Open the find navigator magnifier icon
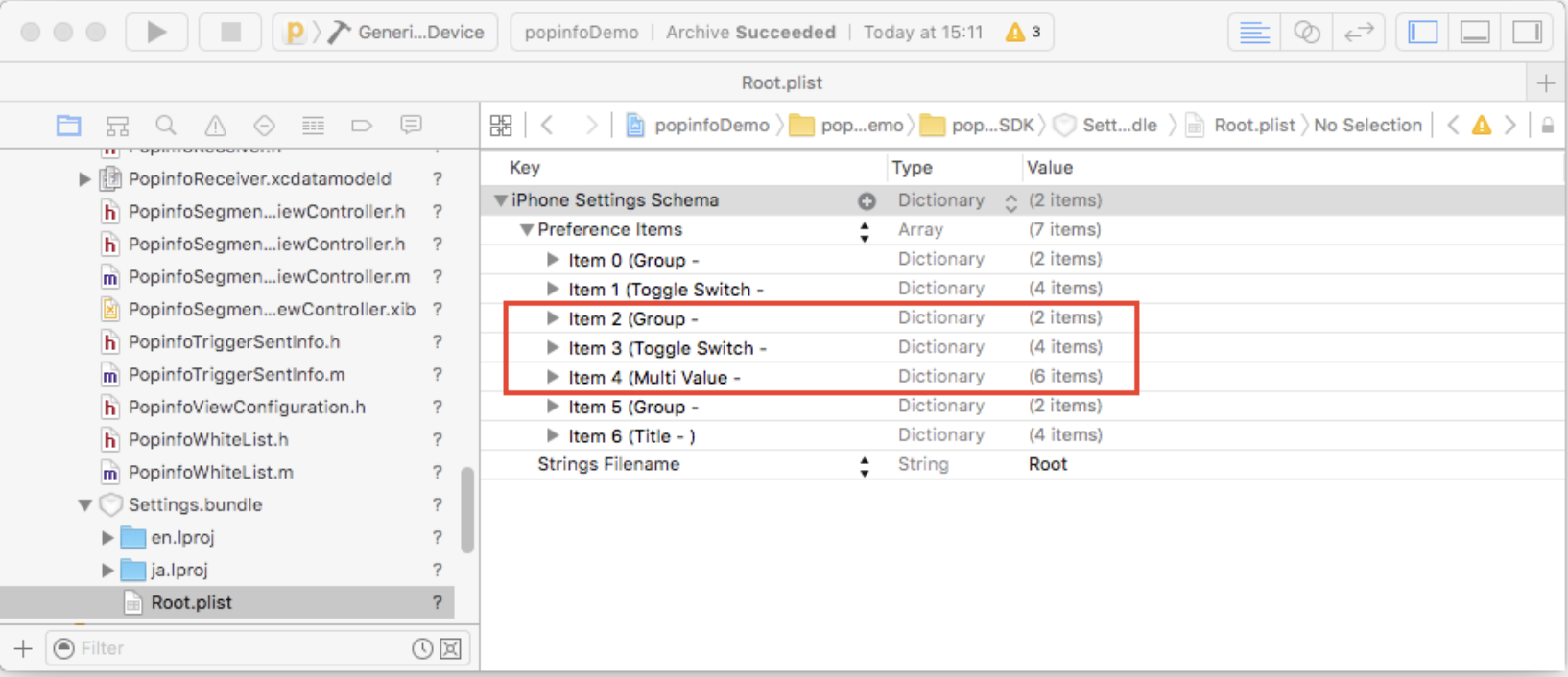This screenshot has height=677, width=1568. coord(166,126)
